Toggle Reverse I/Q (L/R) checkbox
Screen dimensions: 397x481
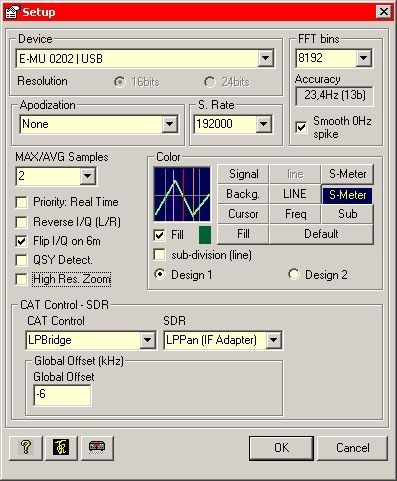(21, 222)
